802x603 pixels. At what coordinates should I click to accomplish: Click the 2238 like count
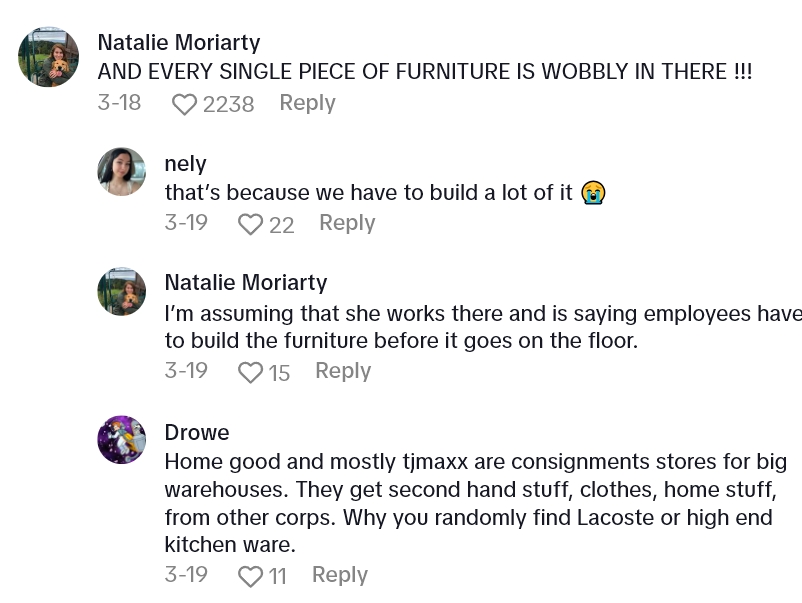pyautogui.click(x=228, y=104)
